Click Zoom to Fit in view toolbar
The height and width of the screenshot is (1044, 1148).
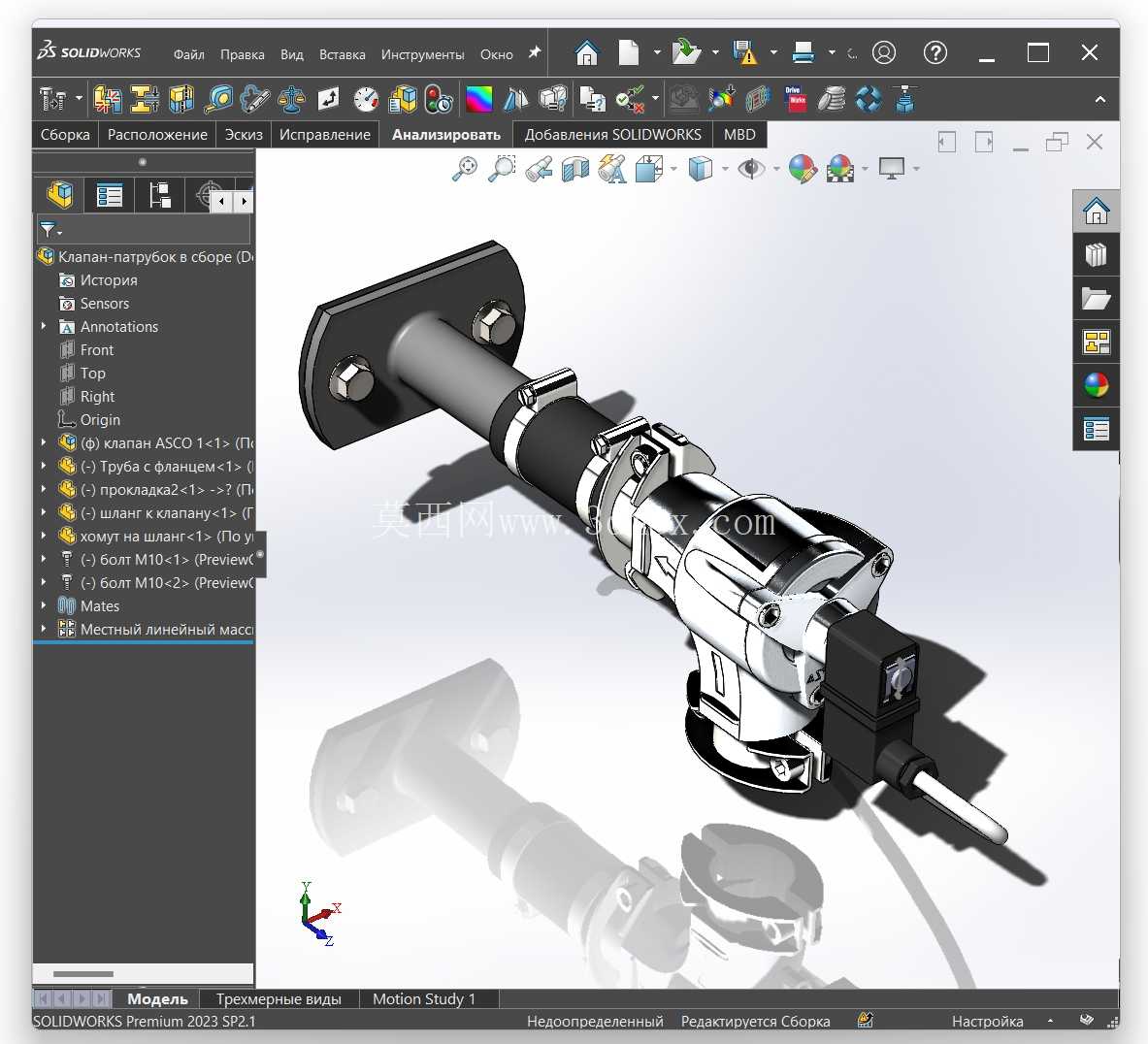click(x=465, y=169)
